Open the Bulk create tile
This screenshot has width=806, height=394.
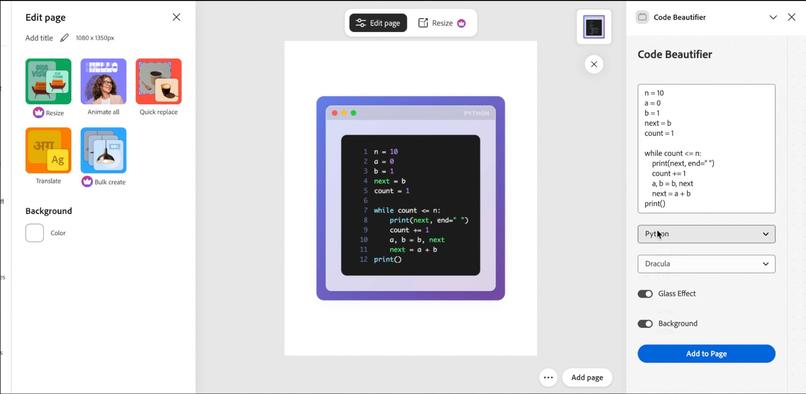pyautogui.click(x=103, y=150)
